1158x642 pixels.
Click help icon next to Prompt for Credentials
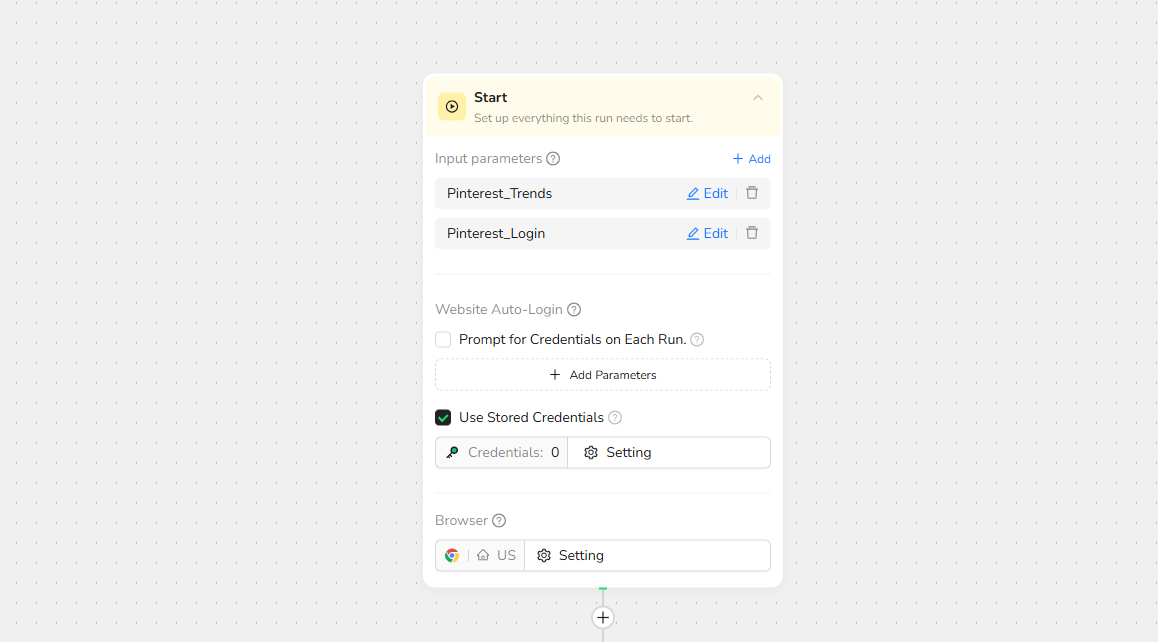click(697, 340)
